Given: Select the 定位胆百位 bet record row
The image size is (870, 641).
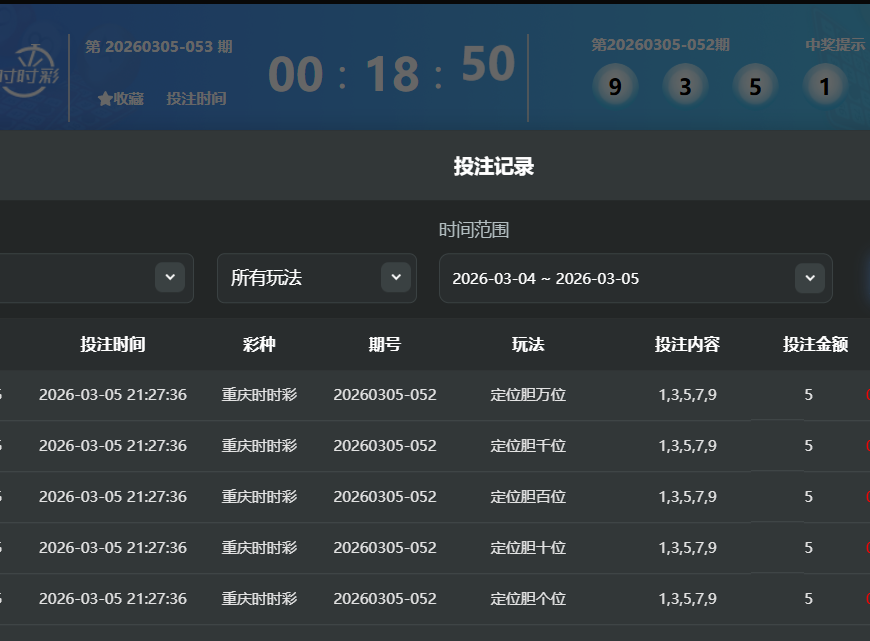Looking at the screenshot, I should click(x=528, y=497).
